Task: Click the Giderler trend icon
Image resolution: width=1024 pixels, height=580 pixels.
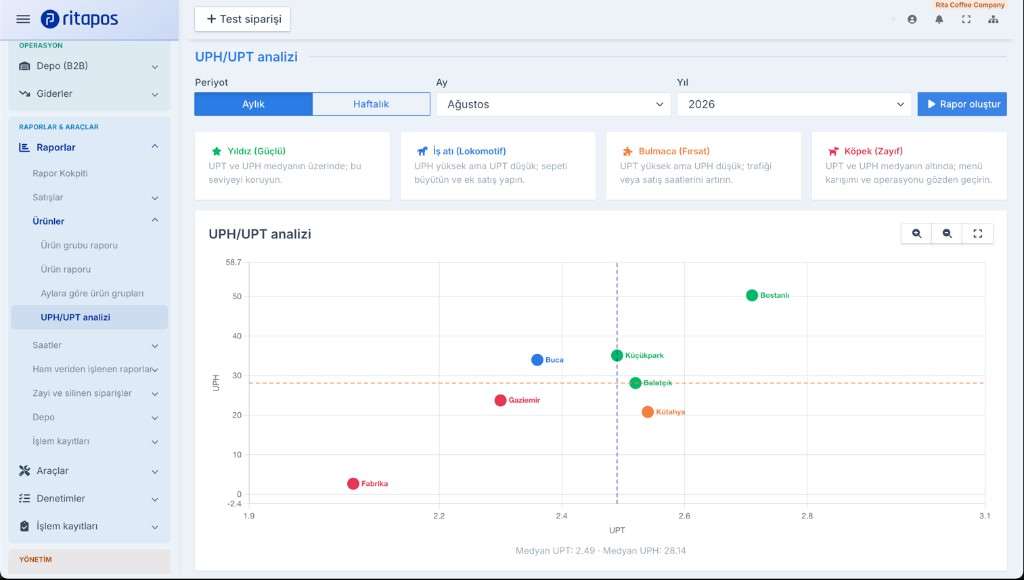Action: [x=25, y=94]
